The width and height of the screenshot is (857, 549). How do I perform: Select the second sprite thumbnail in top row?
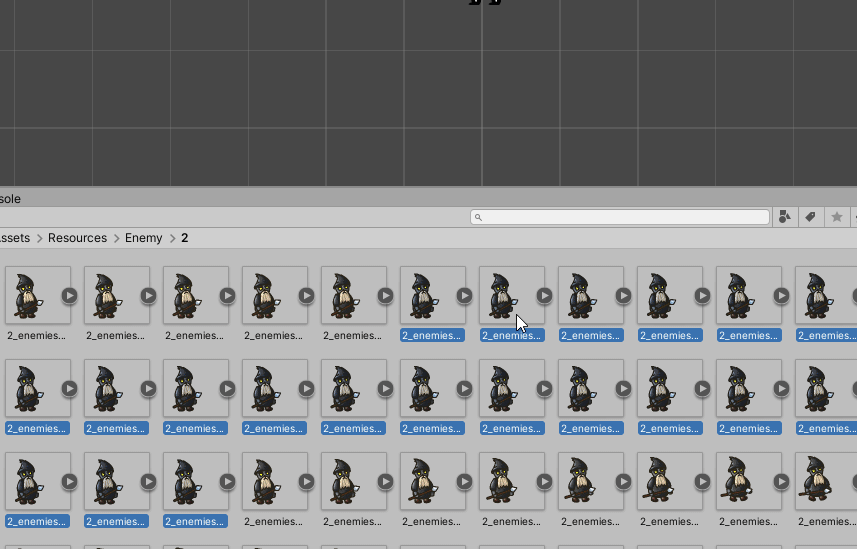(117, 295)
